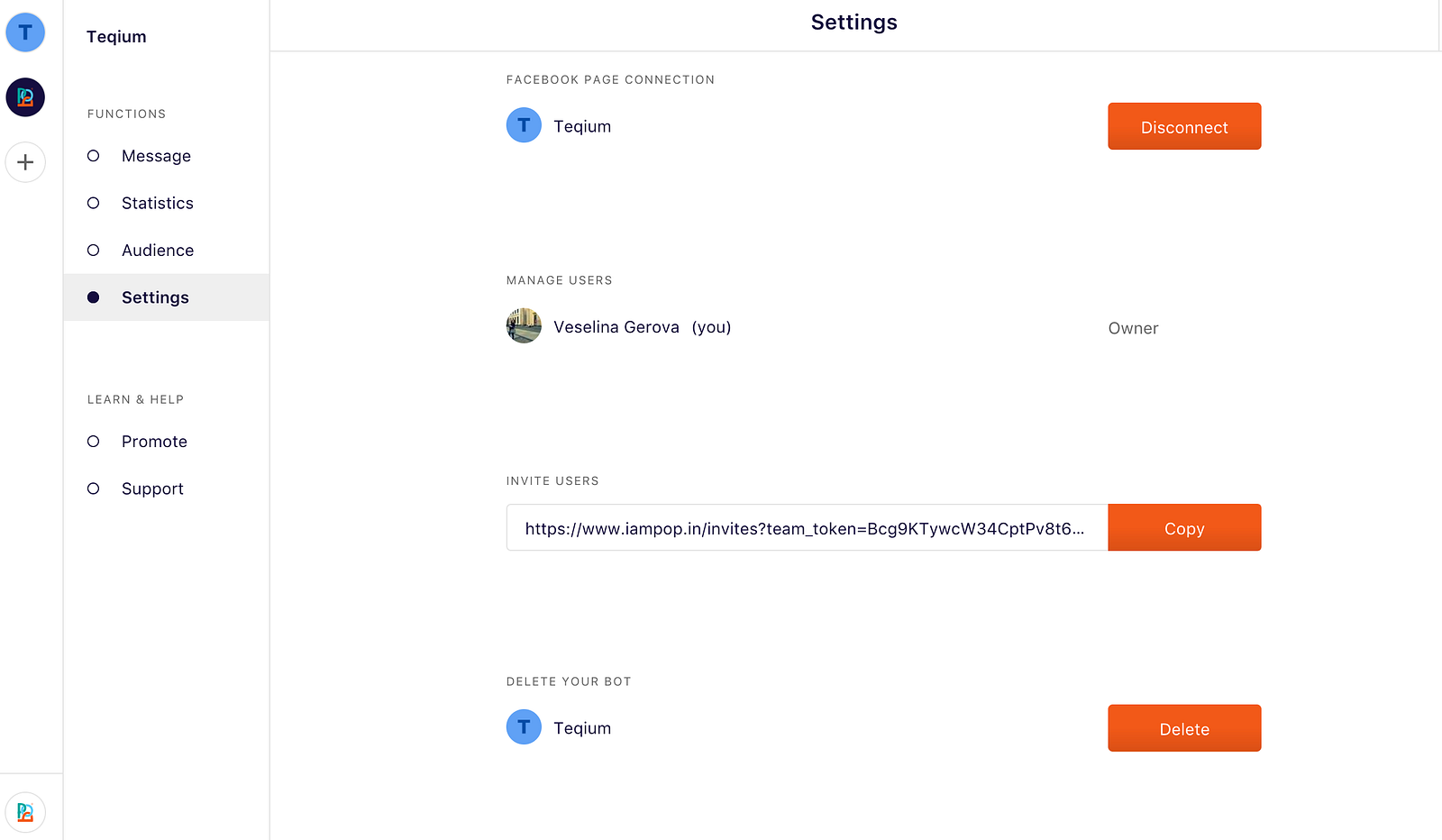Click the blue Teqium bot avatar in left rail
1442x840 pixels.
coord(25,32)
